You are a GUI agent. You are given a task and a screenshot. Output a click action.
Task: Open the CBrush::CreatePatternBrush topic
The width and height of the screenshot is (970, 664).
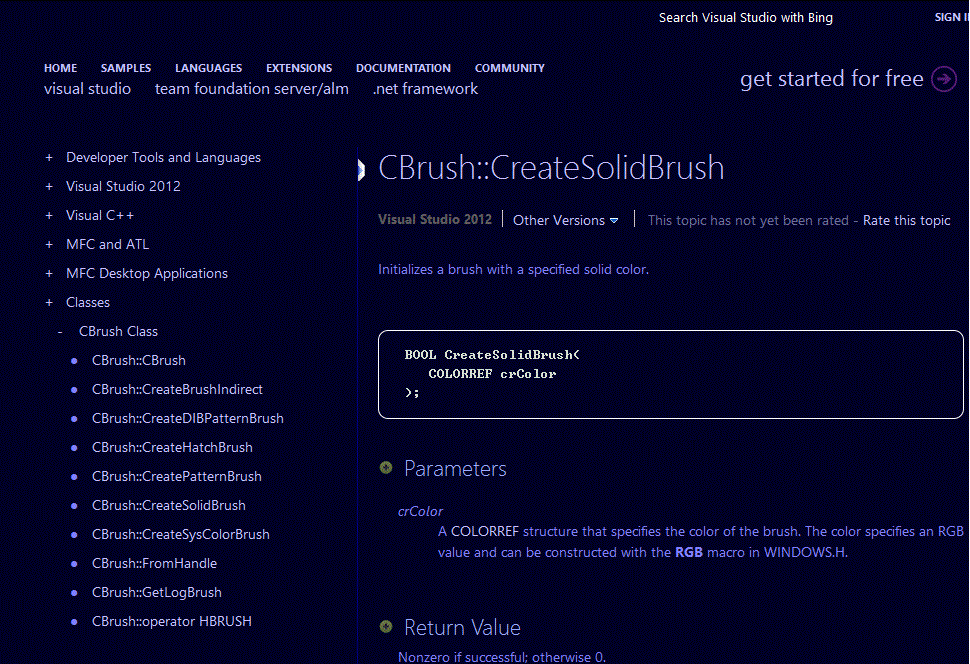176,476
